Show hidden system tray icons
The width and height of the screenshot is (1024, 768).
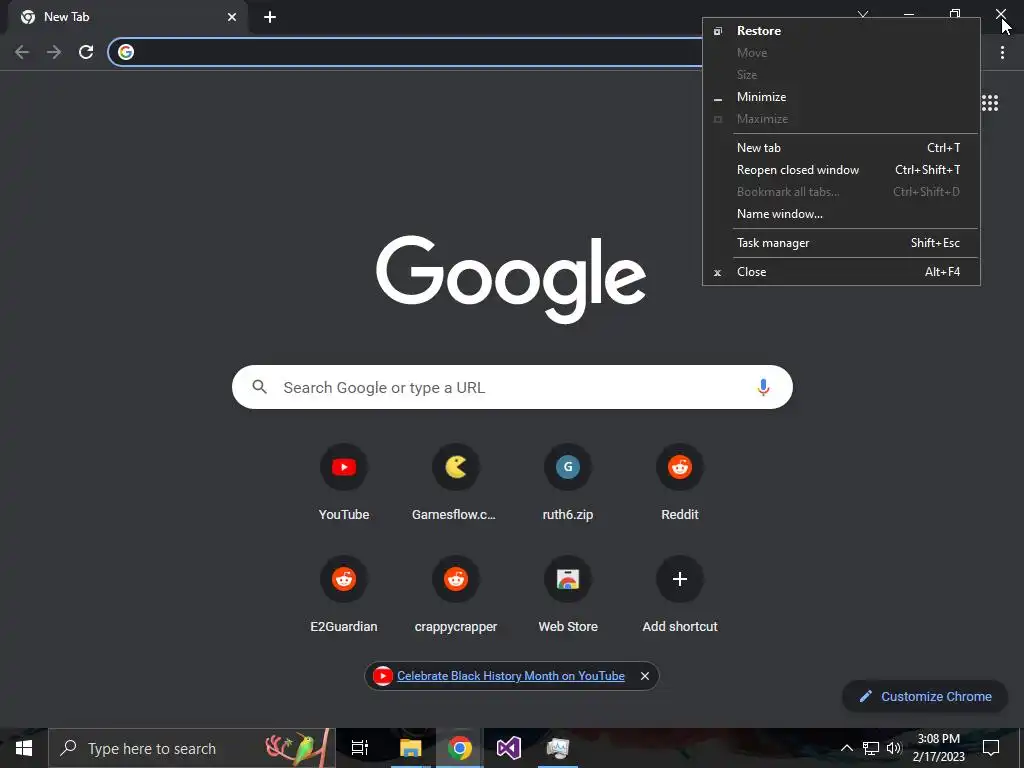pyautogui.click(x=846, y=748)
